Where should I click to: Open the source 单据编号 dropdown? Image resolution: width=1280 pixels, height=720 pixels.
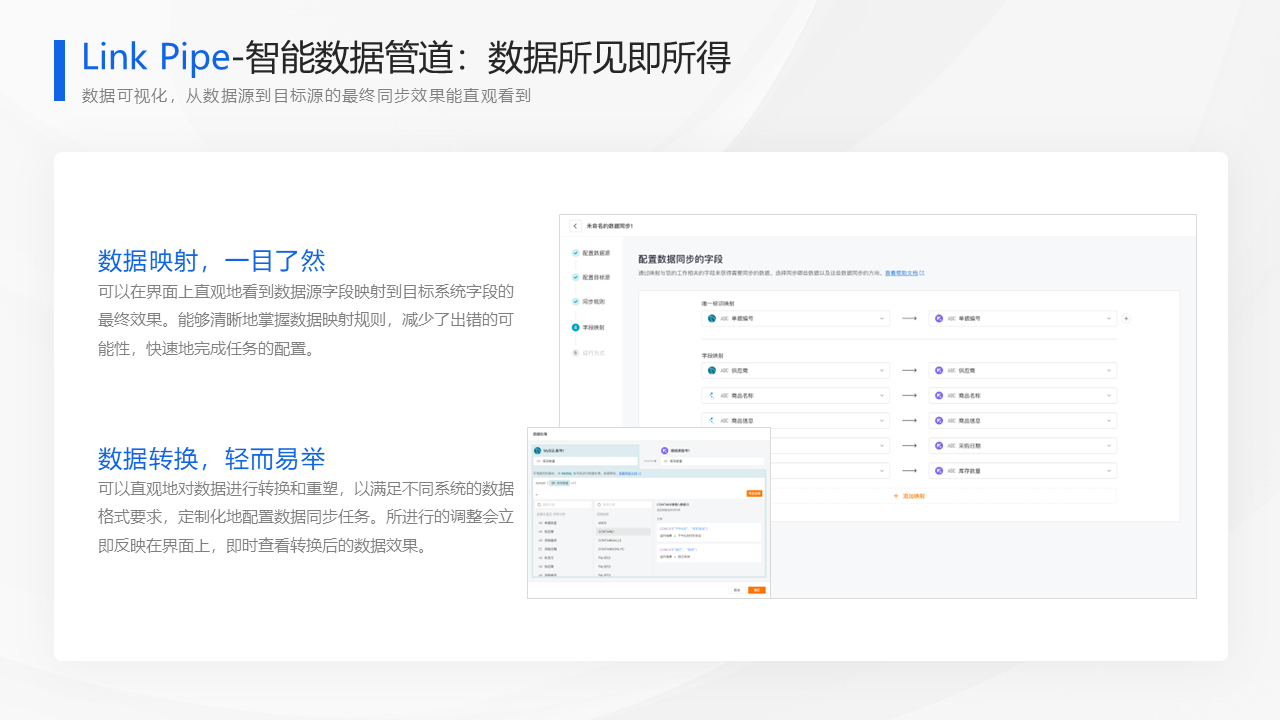click(x=795, y=318)
